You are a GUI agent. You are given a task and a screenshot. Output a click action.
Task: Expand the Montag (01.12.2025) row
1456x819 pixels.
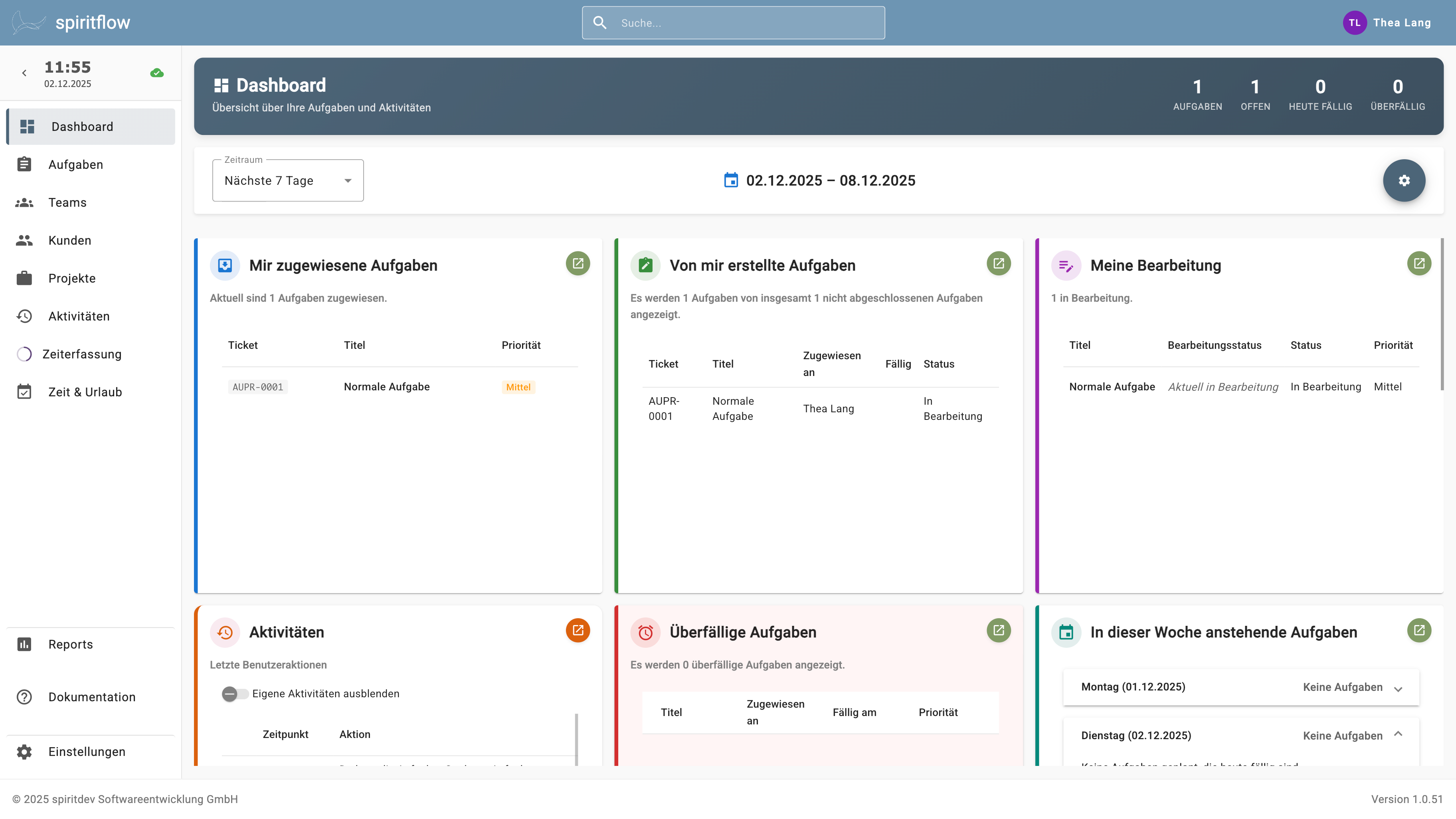1240,687
